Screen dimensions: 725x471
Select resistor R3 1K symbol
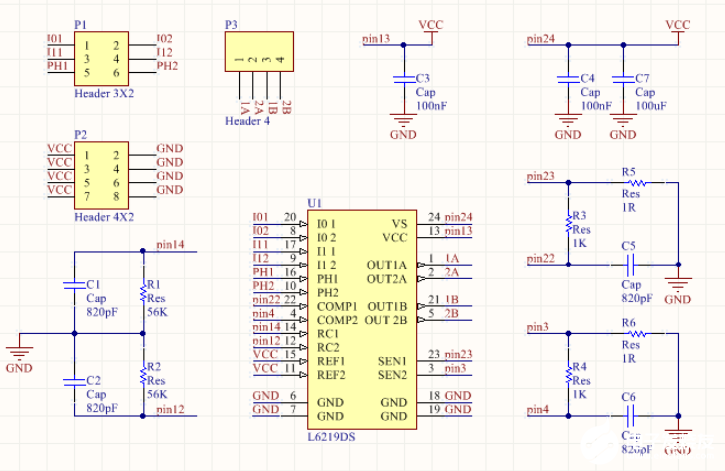(x=569, y=223)
